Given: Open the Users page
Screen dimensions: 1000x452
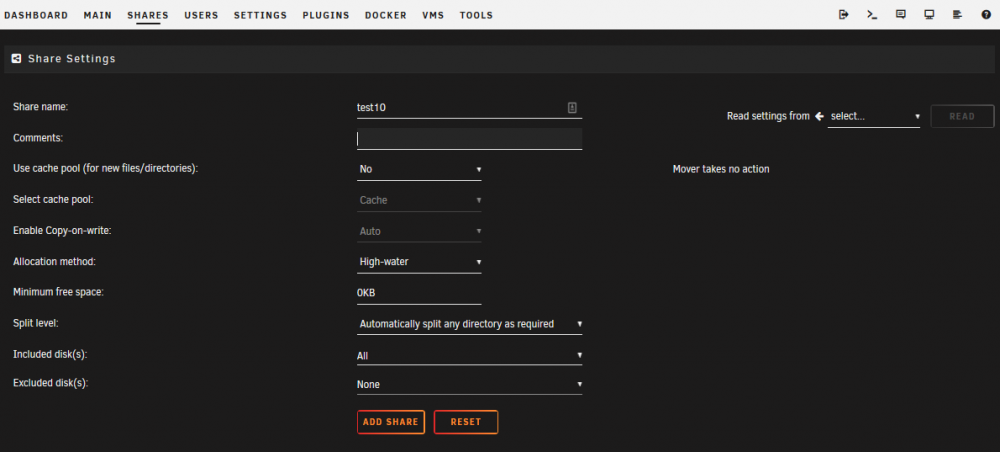Looking at the screenshot, I should click(x=201, y=15).
